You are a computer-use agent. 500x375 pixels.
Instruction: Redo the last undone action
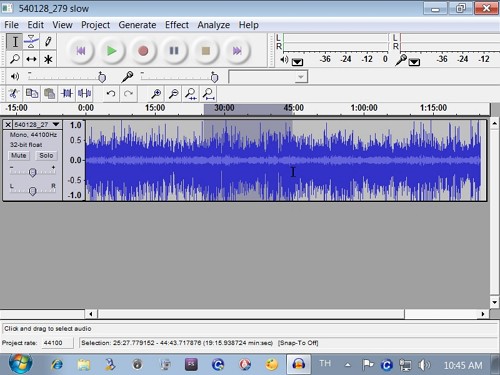pyautogui.click(x=128, y=94)
